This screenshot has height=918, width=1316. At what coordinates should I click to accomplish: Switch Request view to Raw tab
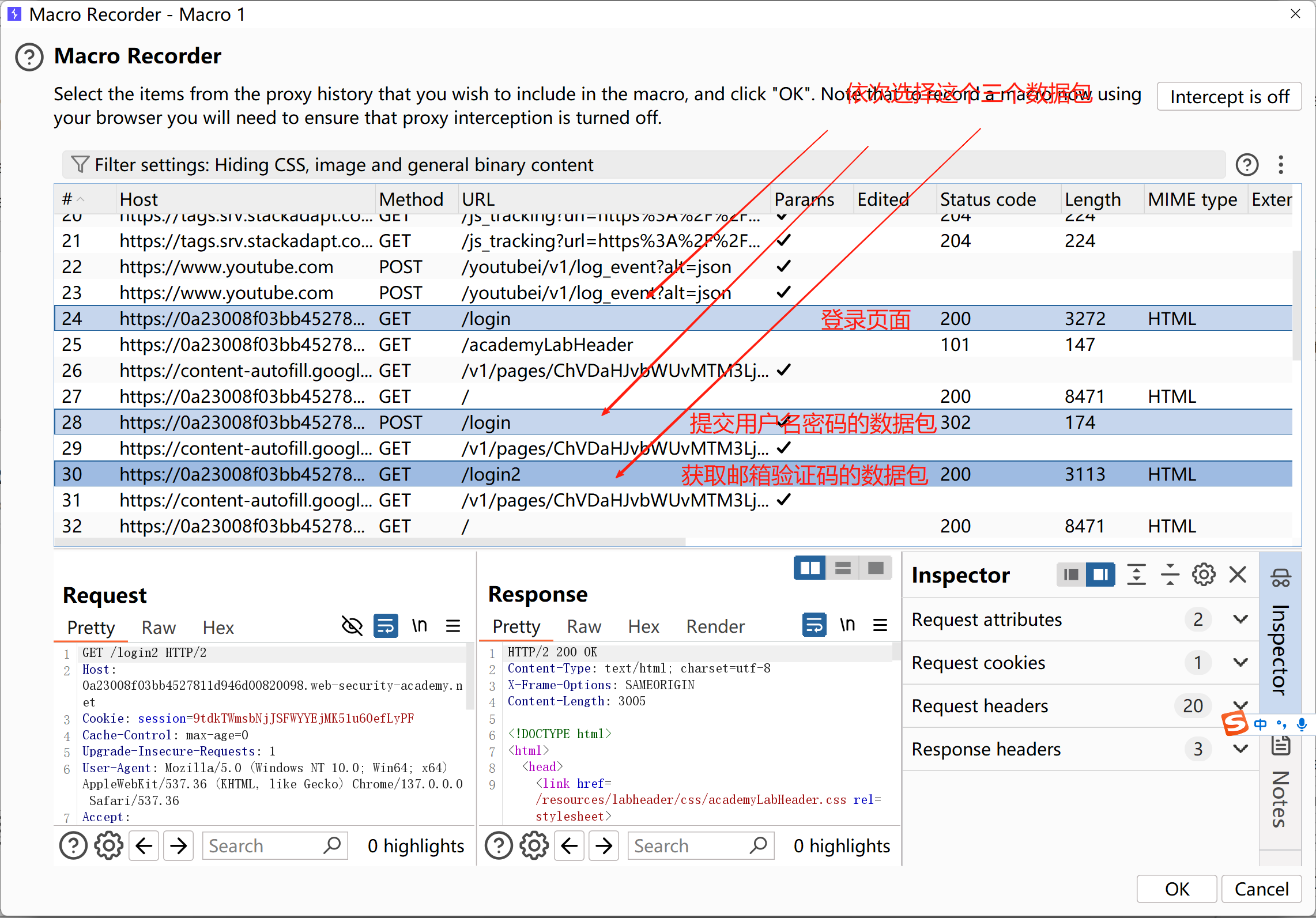tap(159, 627)
